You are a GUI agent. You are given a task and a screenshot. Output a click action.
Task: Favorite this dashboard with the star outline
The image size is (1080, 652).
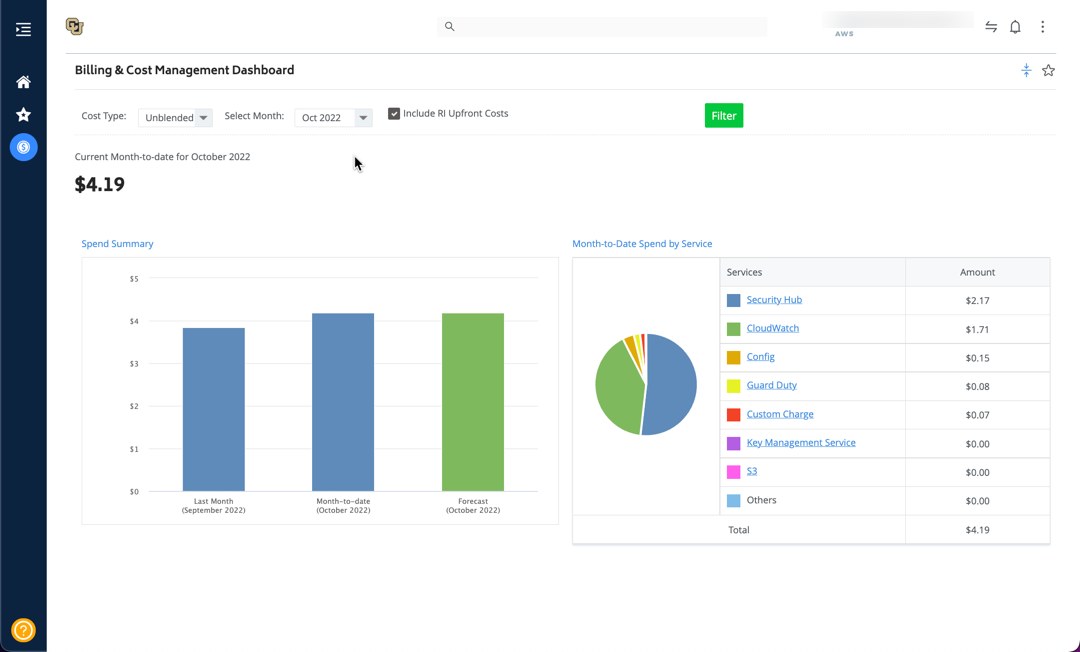pos(1048,70)
